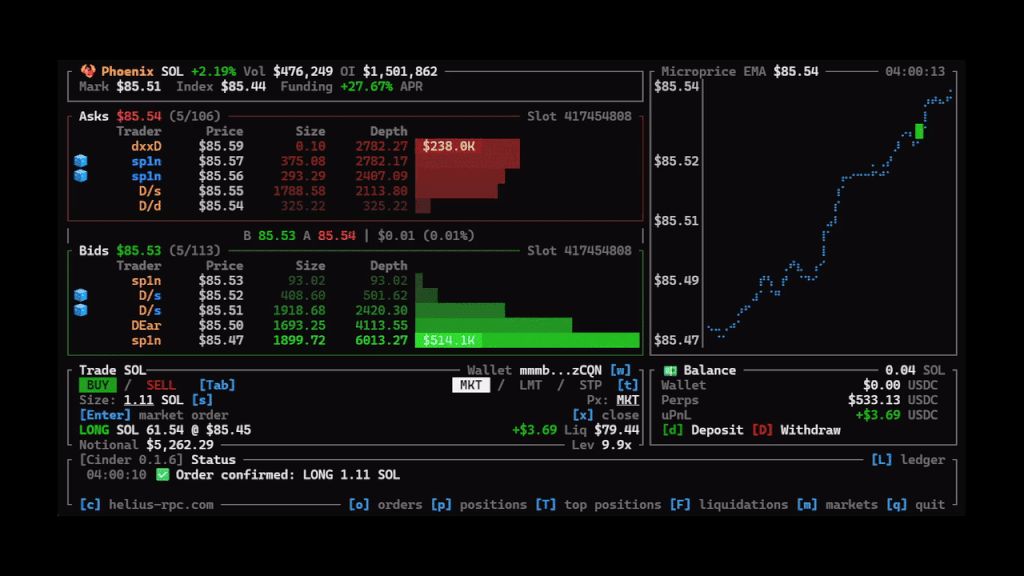
Task: Click Perps balance $533.13
Action: [x=874, y=400]
